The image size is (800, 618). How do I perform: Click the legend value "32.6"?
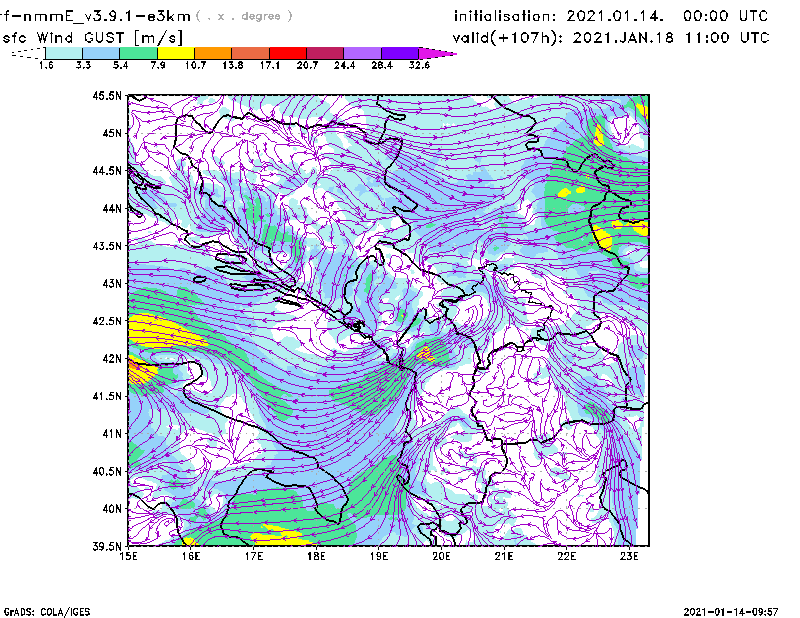(419, 65)
